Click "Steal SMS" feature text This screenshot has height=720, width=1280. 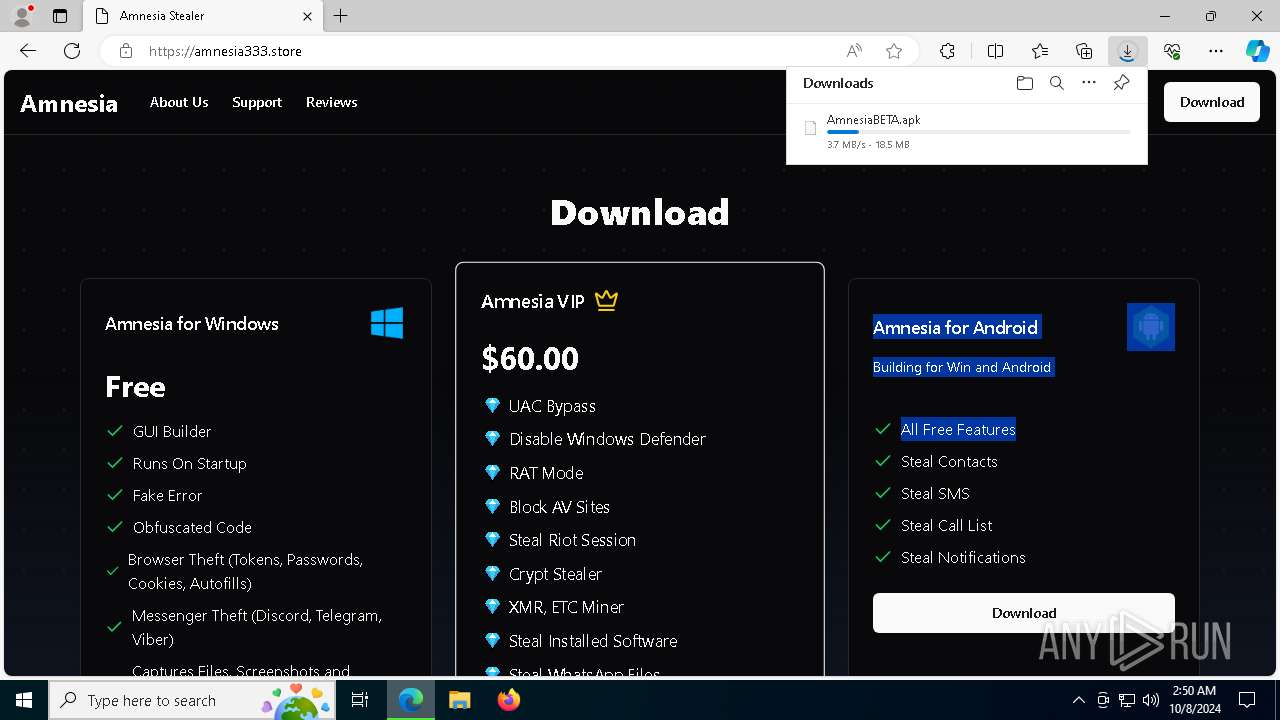point(935,493)
